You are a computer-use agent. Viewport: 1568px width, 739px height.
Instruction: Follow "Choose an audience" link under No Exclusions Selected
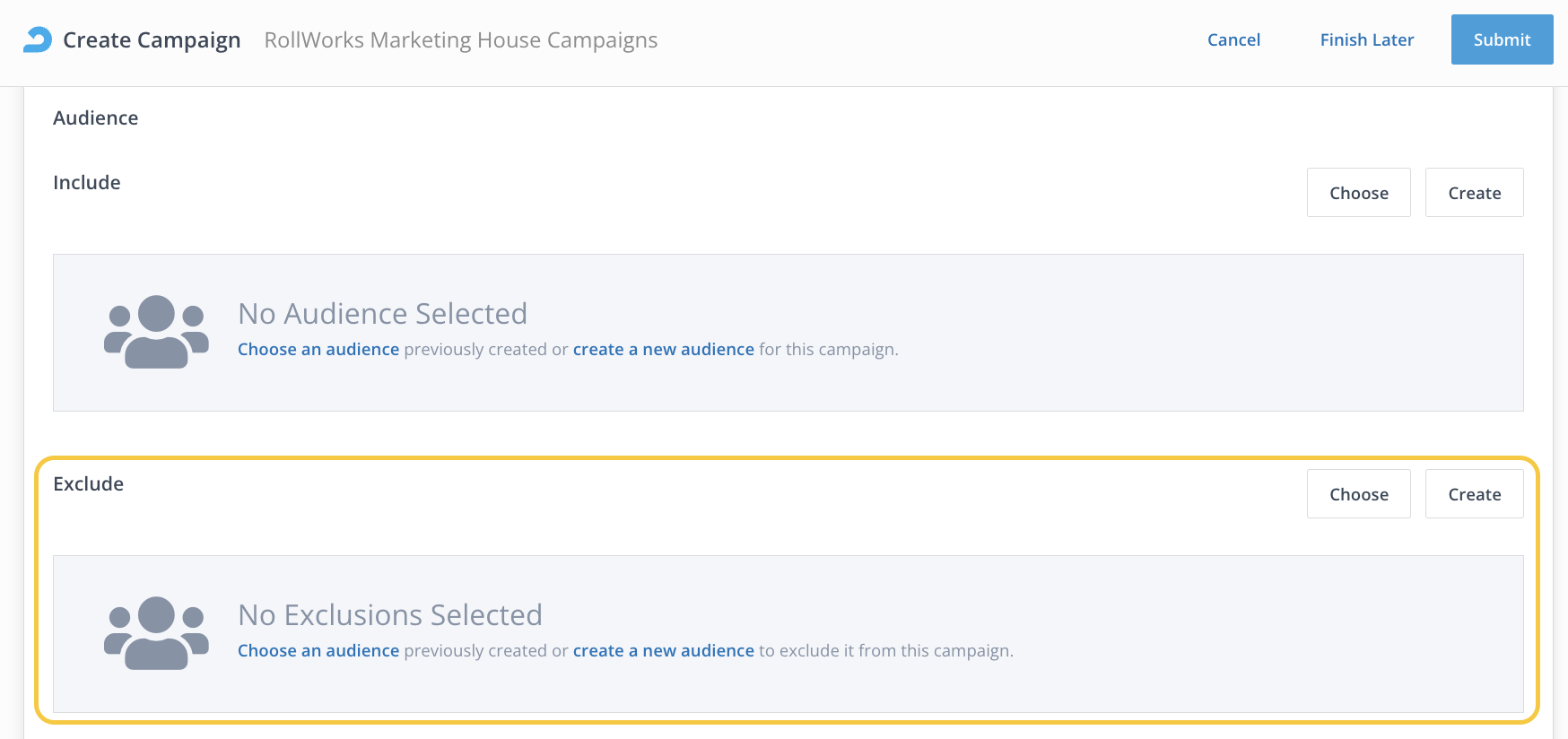click(318, 651)
